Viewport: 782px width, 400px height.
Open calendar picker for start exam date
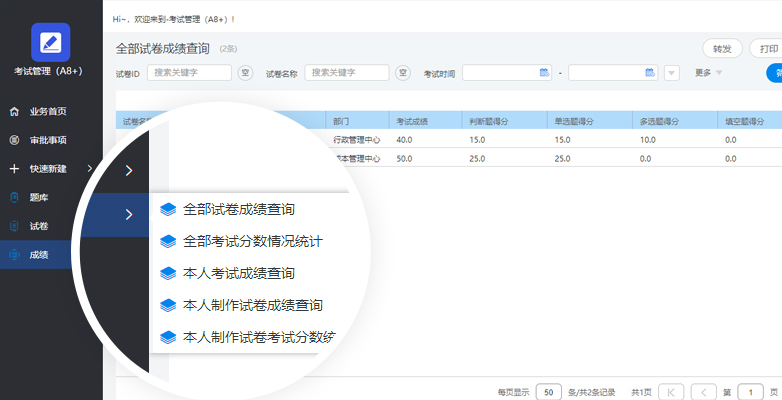coord(544,72)
